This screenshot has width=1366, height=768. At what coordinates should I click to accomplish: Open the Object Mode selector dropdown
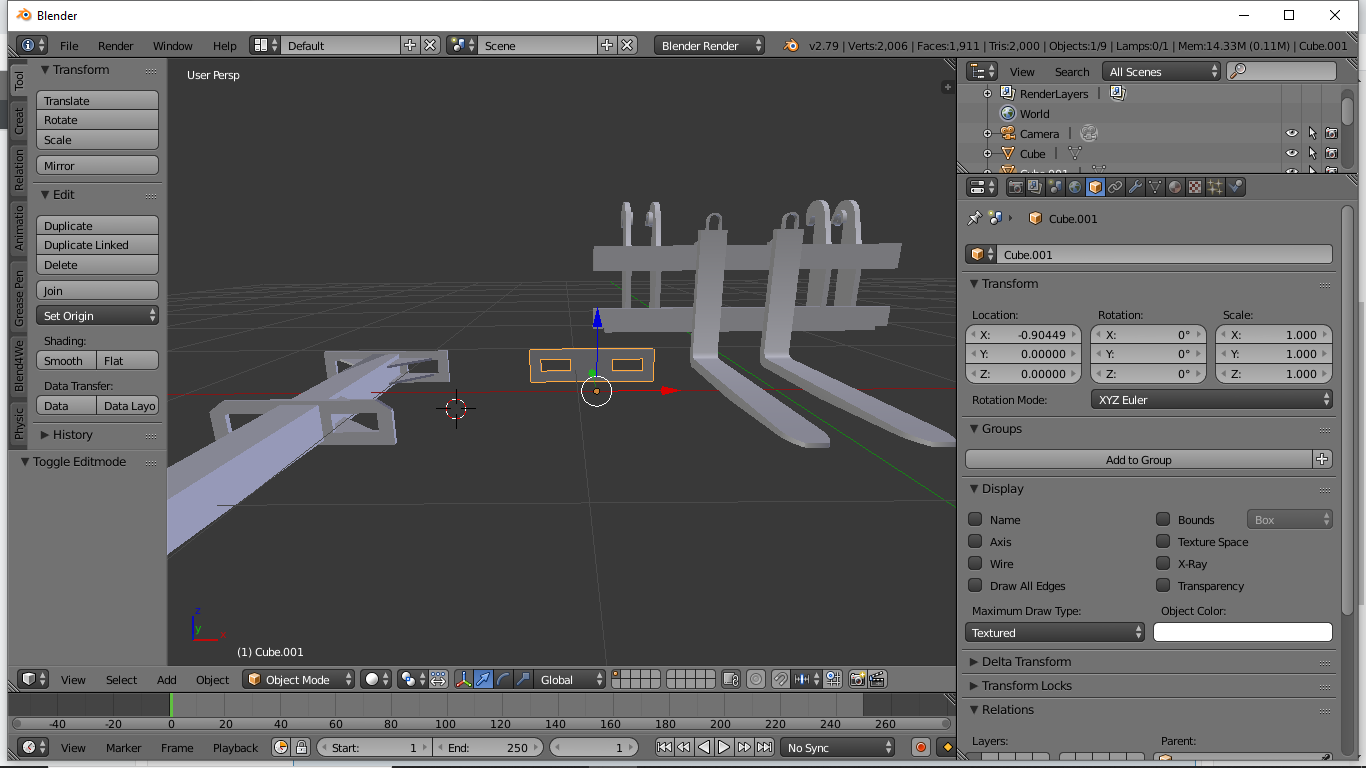(x=299, y=679)
